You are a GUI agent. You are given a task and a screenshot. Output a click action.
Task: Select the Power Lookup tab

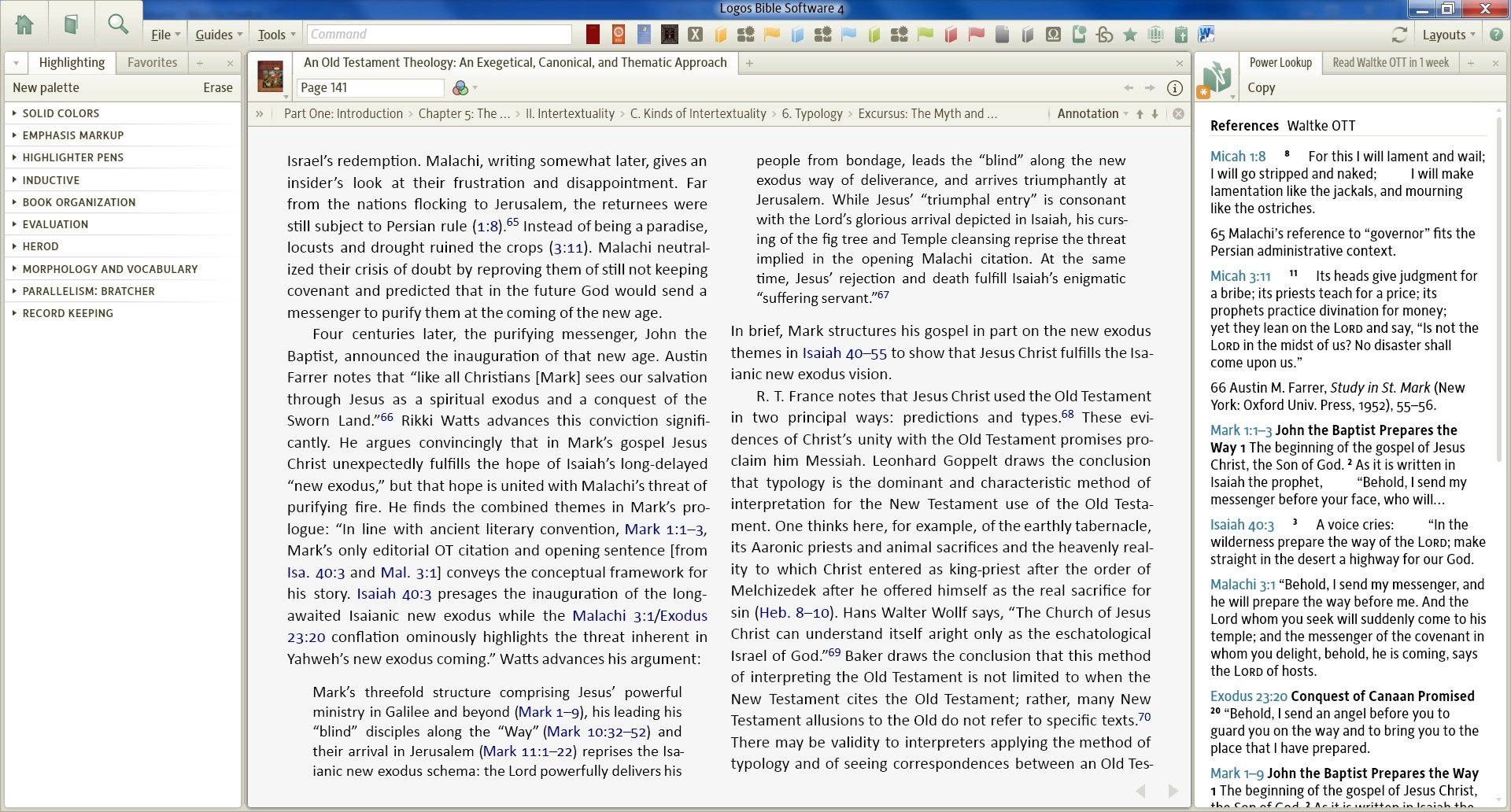(1280, 62)
